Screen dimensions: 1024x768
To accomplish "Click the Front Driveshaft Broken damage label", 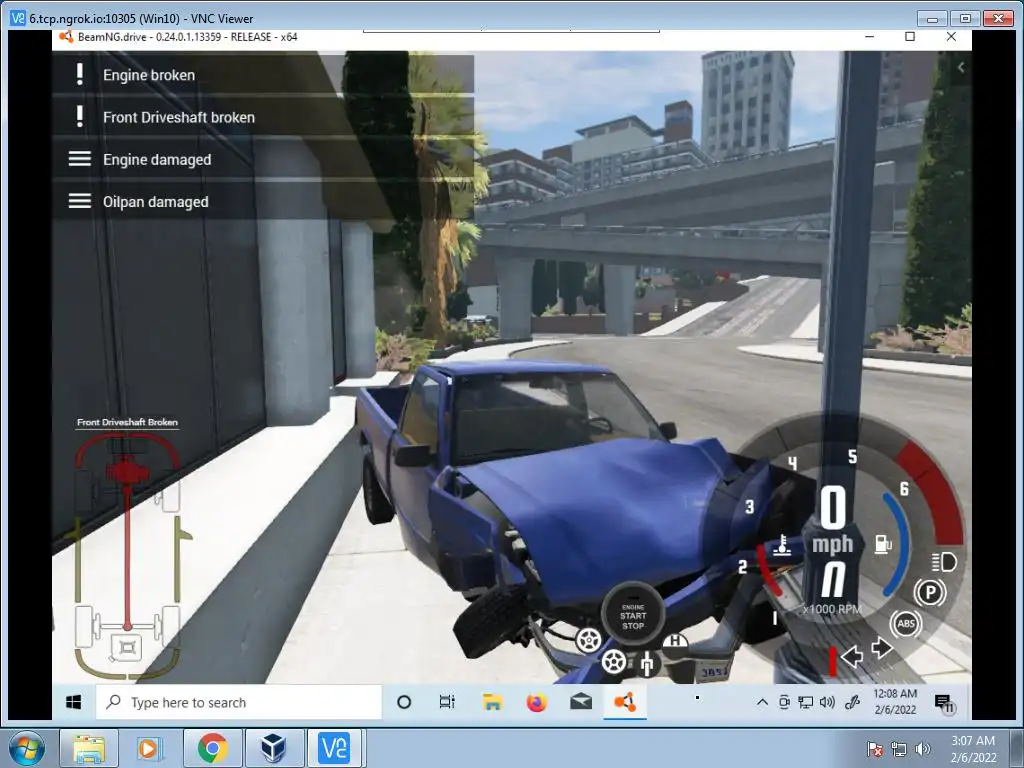I will (127, 422).
